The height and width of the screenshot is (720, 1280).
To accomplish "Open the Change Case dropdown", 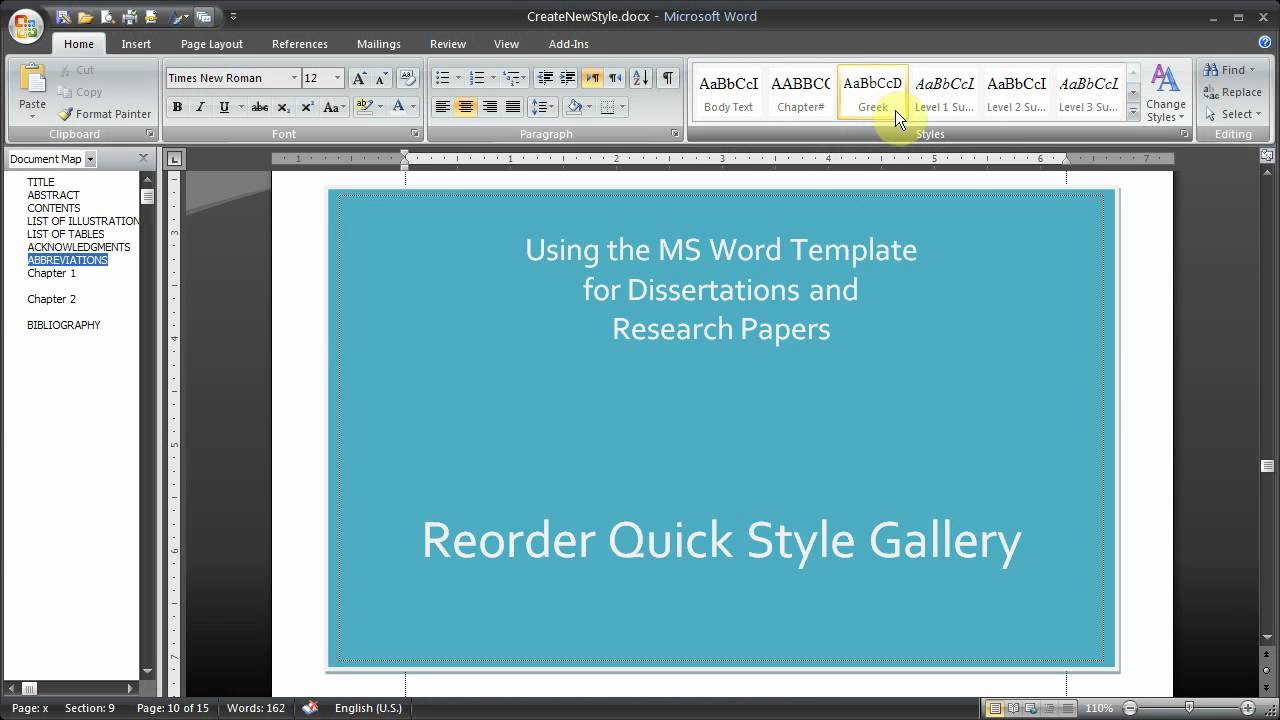I will tap(334, 107).
